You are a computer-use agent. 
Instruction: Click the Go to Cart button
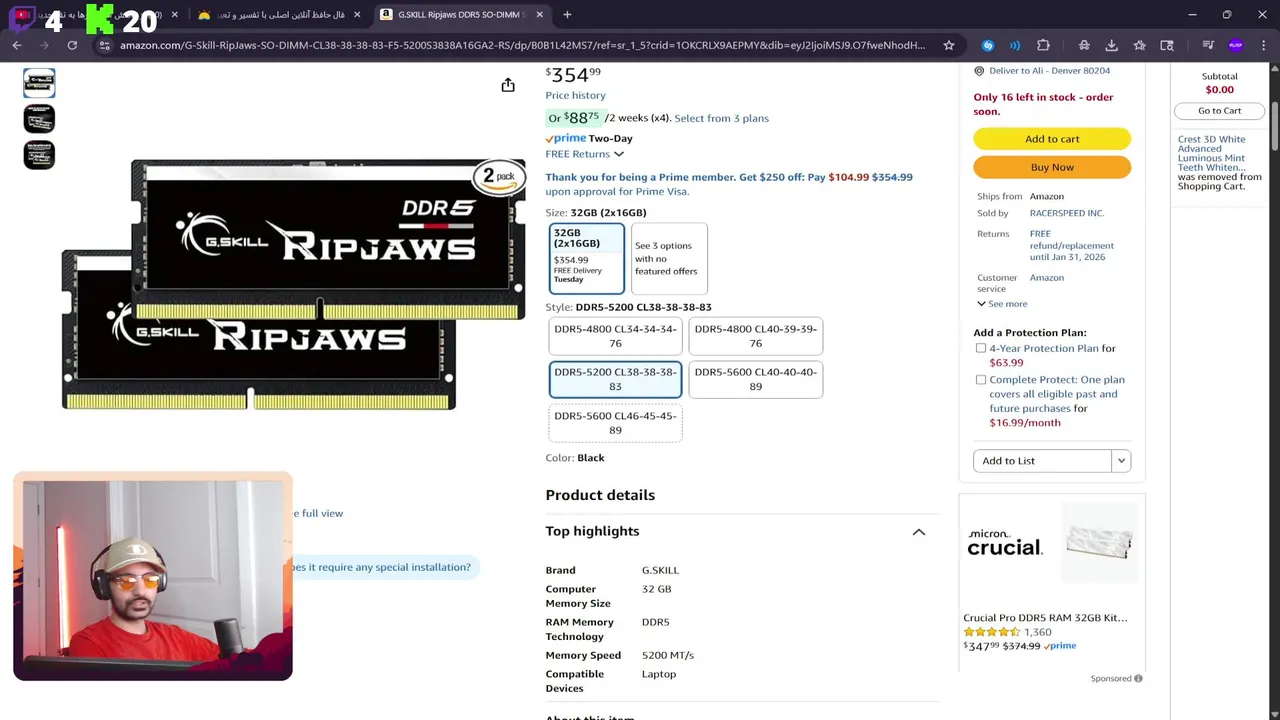coord(1219,111)
